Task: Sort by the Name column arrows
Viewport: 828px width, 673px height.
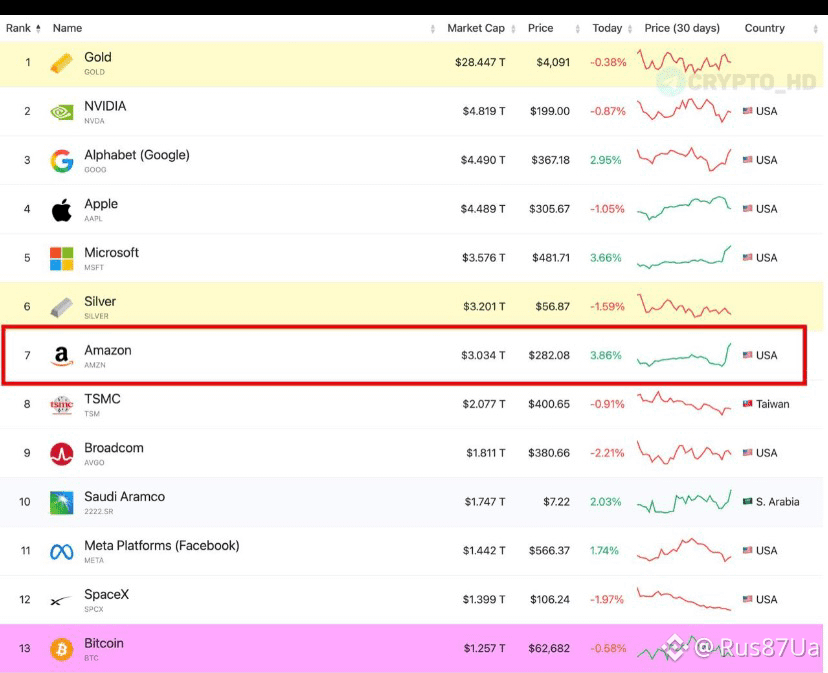Action: click(432, 29)
